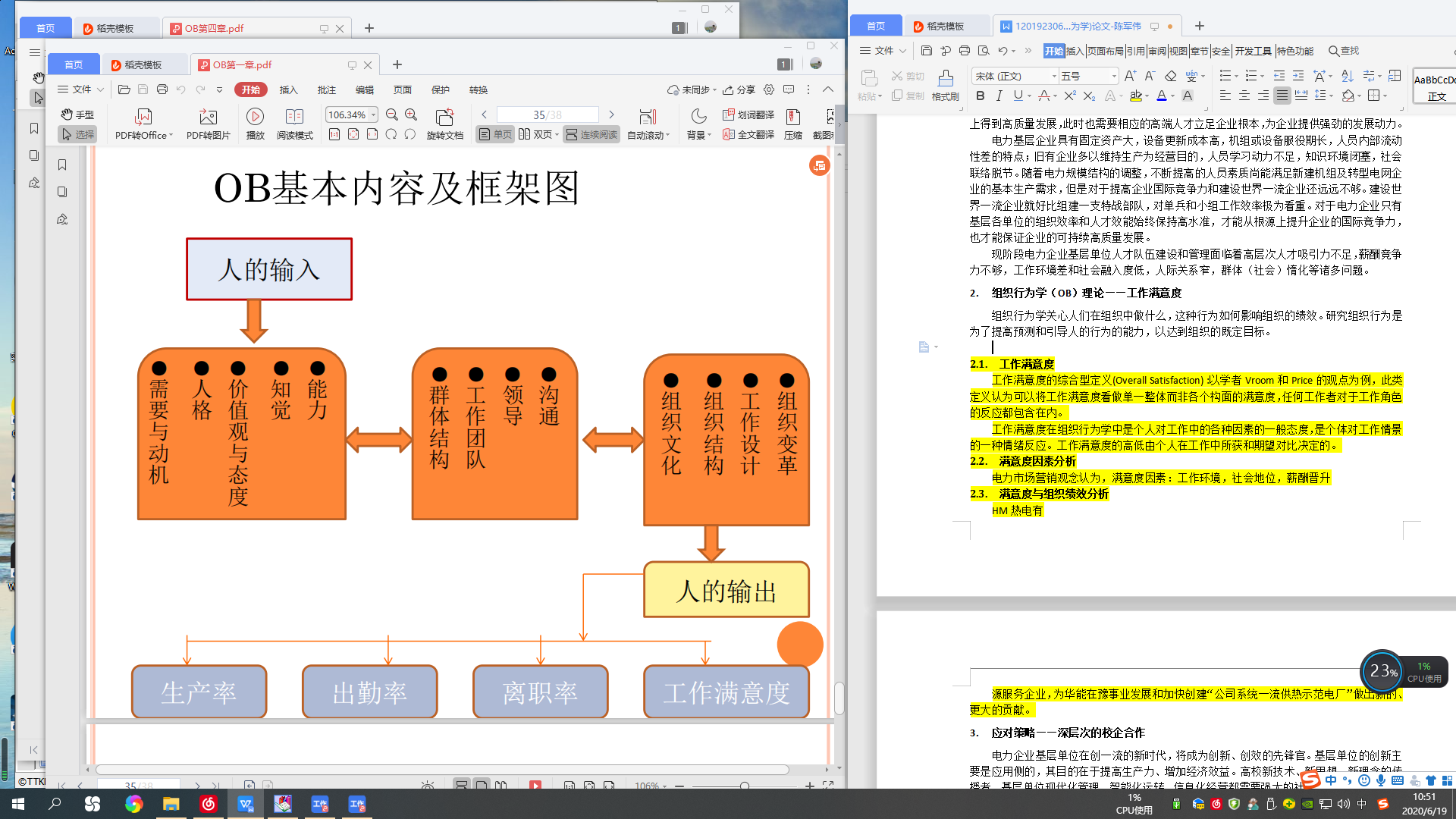The image size is (1456, 819).
Task: Go to the previous PDF page
Action: click(x=485, y=115)
